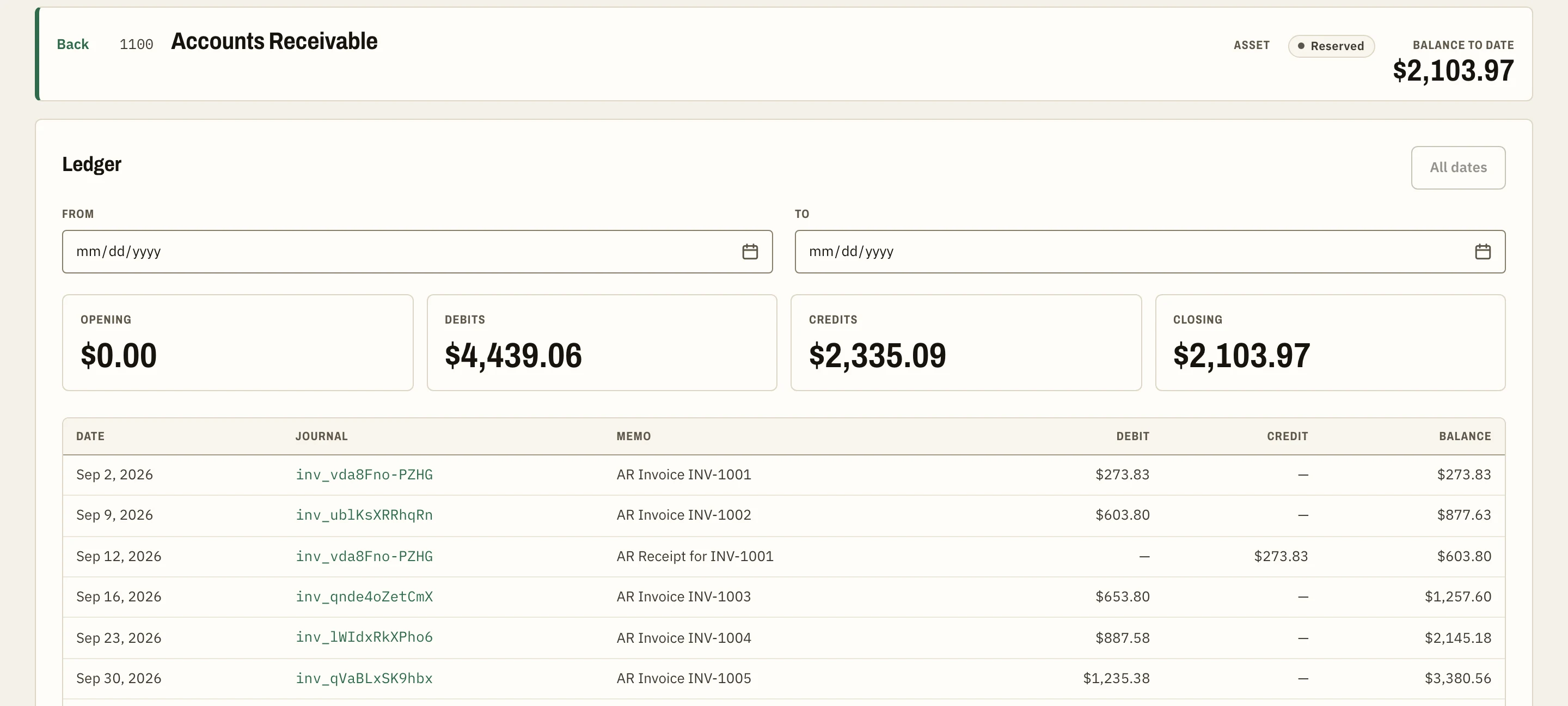Click the Sep 30, 2026 date cell
This screenshot has width=1568, height=706.
(x=119, y=679)
